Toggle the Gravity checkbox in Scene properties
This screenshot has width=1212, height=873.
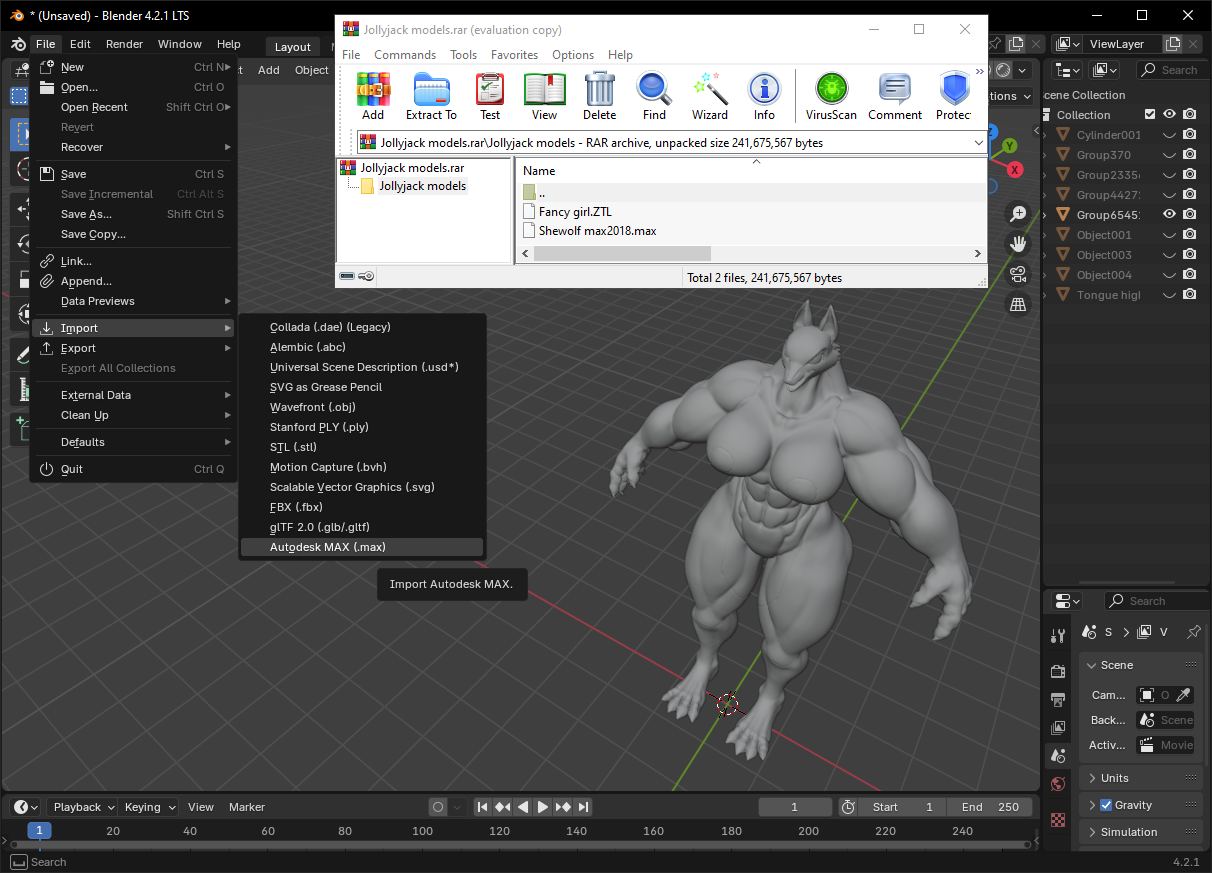coord(1106,805)
